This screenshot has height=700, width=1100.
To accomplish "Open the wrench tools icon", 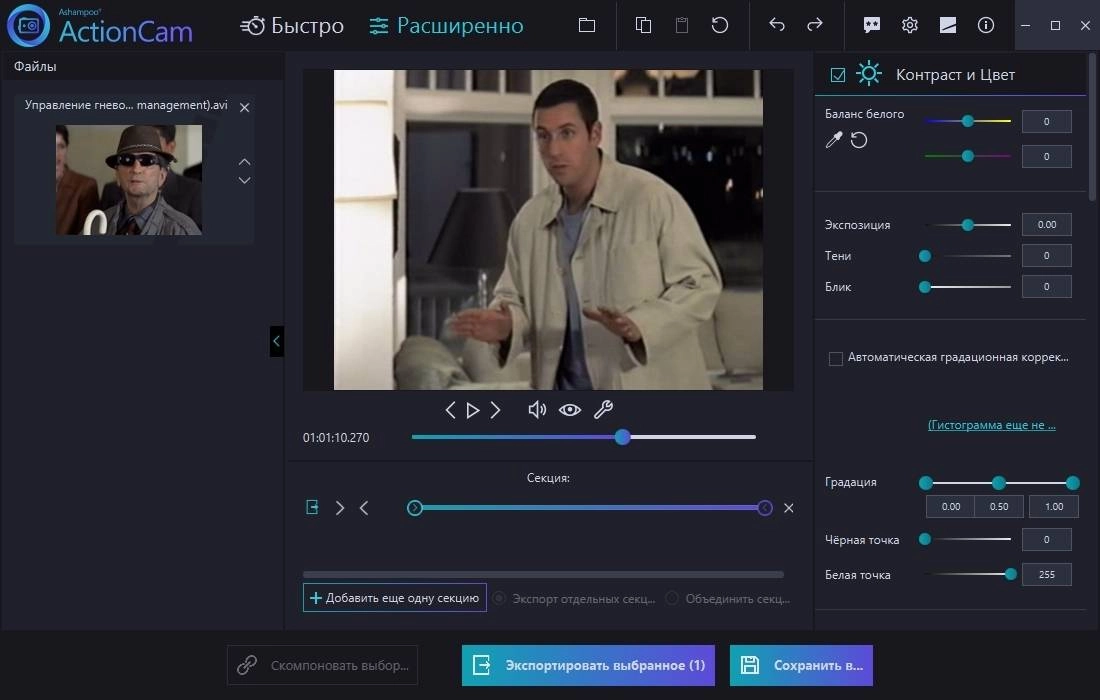I will click(603, 410).
